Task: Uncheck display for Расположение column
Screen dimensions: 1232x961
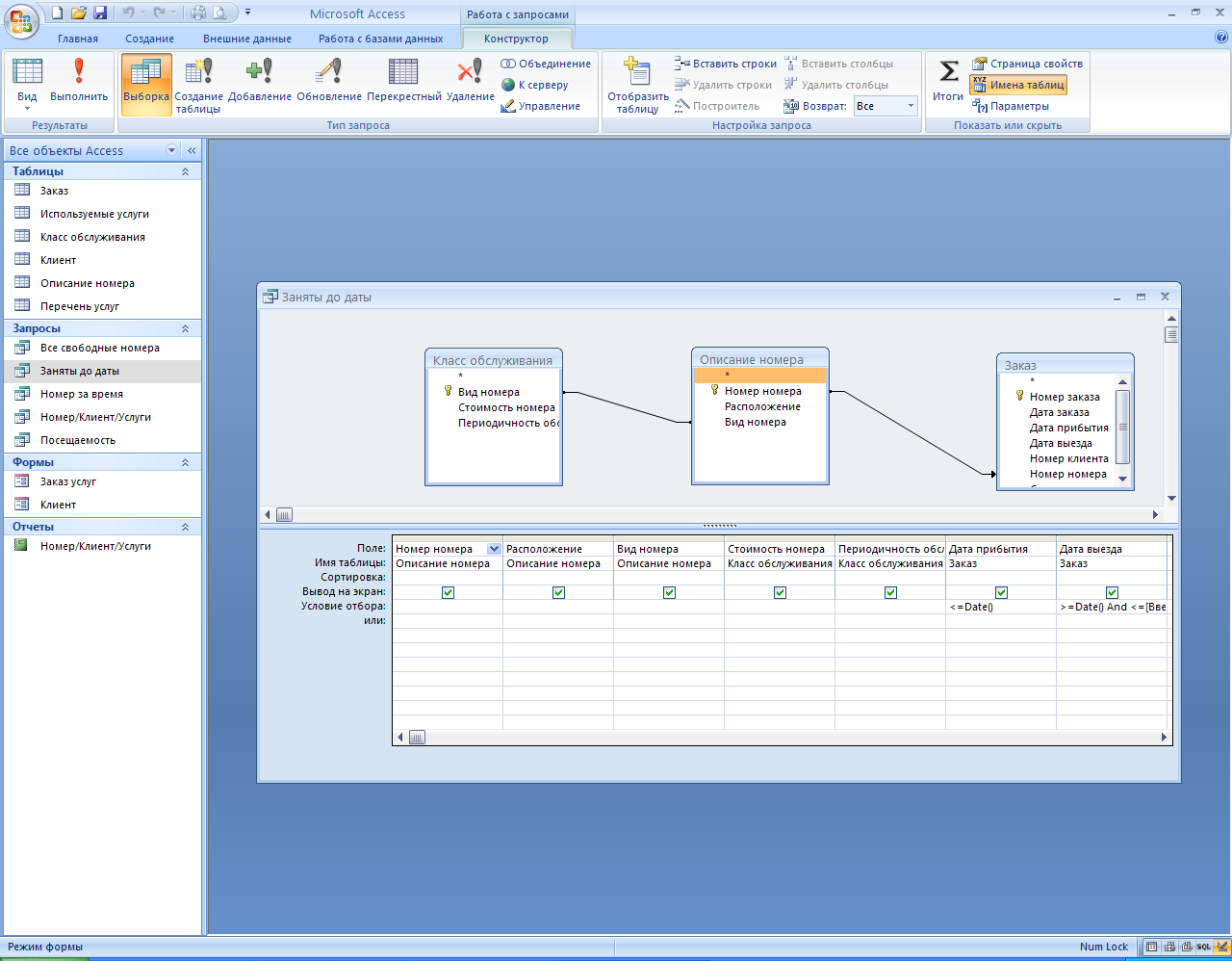Action: tap(558, 592)
